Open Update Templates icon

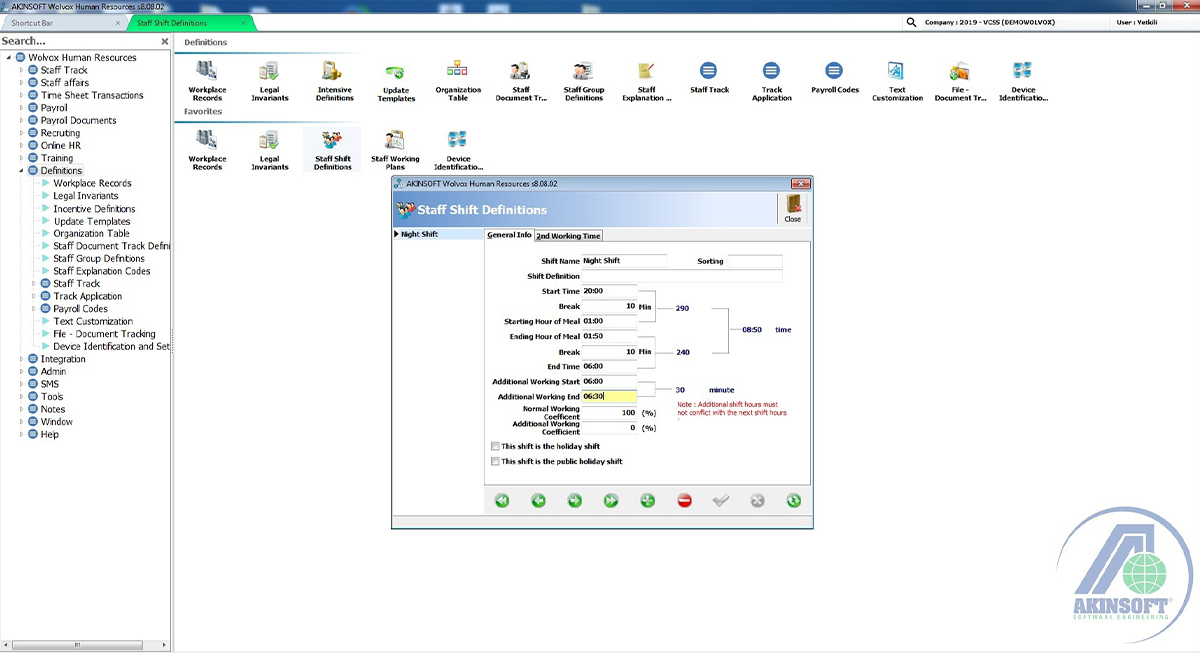396,82
